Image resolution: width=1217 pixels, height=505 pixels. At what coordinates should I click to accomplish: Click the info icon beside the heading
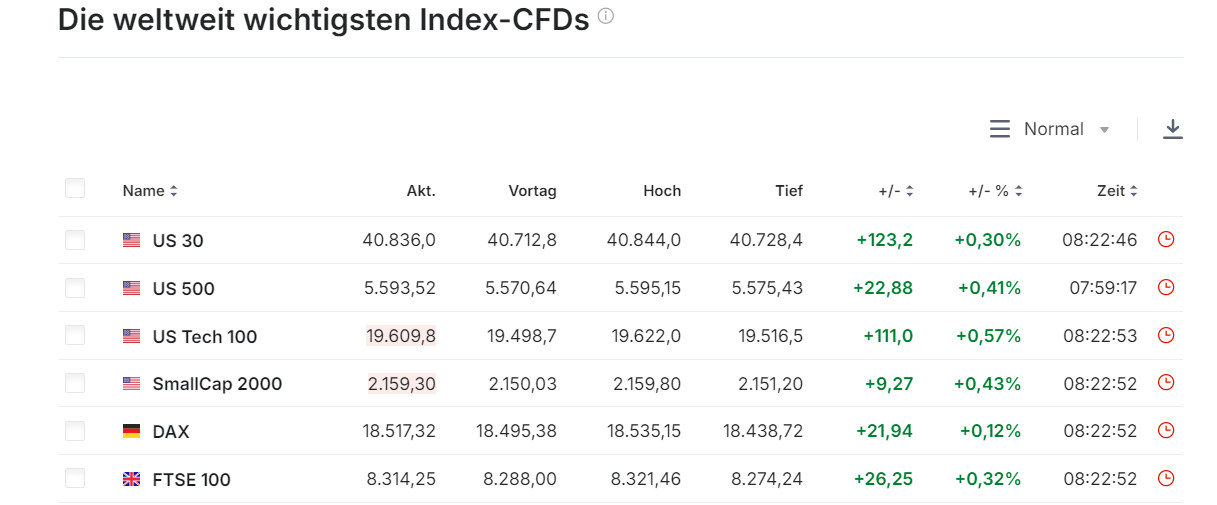(x=605, y=16)
